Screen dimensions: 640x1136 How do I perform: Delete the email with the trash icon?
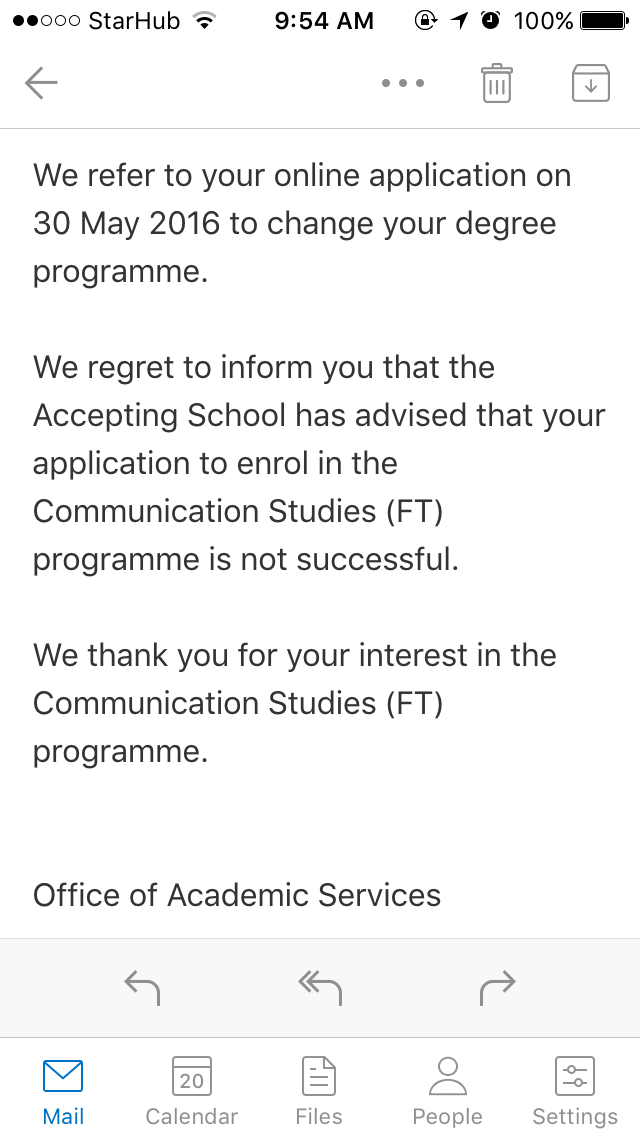(x=496, y=83)
